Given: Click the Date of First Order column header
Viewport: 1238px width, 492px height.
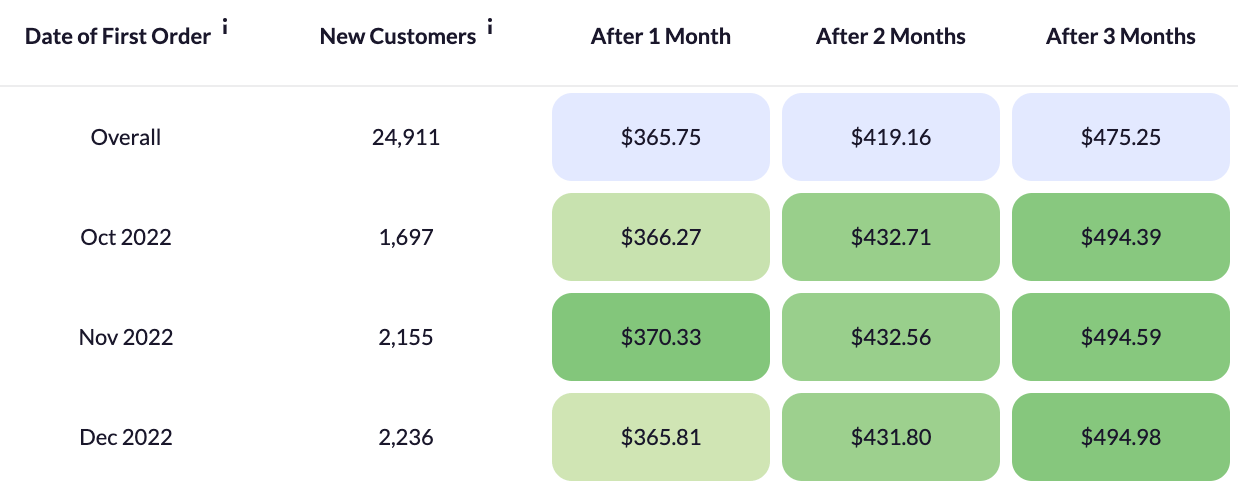Looking at the screenshot, I should pos(118,37).
